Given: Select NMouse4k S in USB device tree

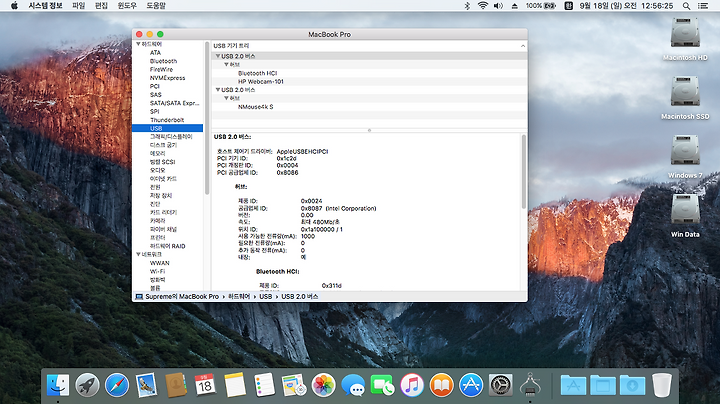Looking at the screenshot, I should (255, 107).
